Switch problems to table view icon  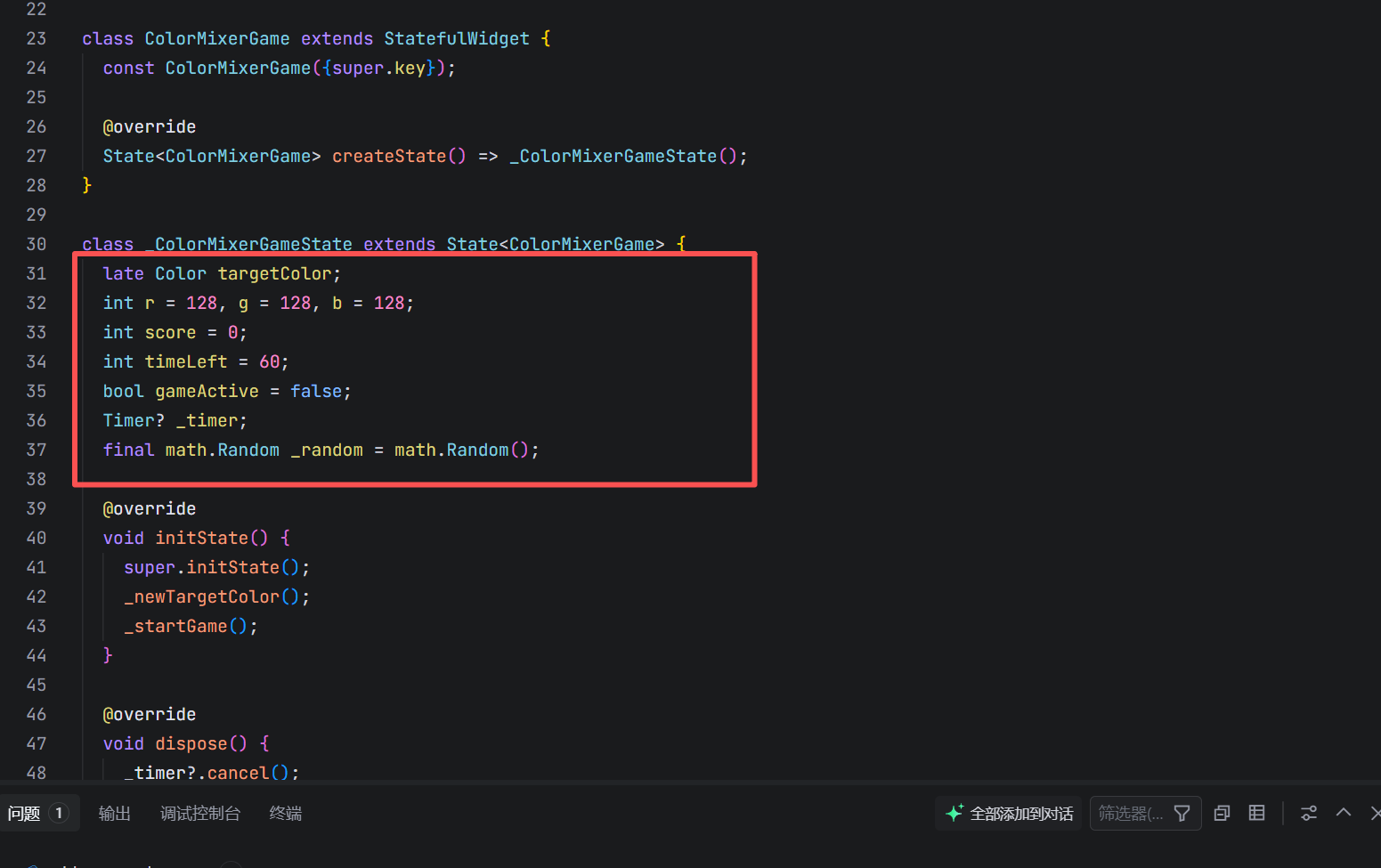pos(1256,814)
